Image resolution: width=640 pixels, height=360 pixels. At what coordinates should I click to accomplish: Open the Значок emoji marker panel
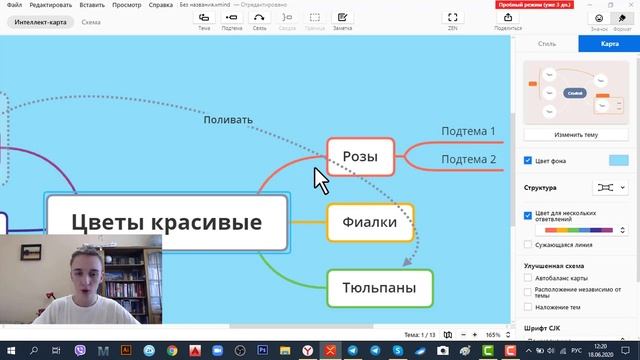coord(599,18)
